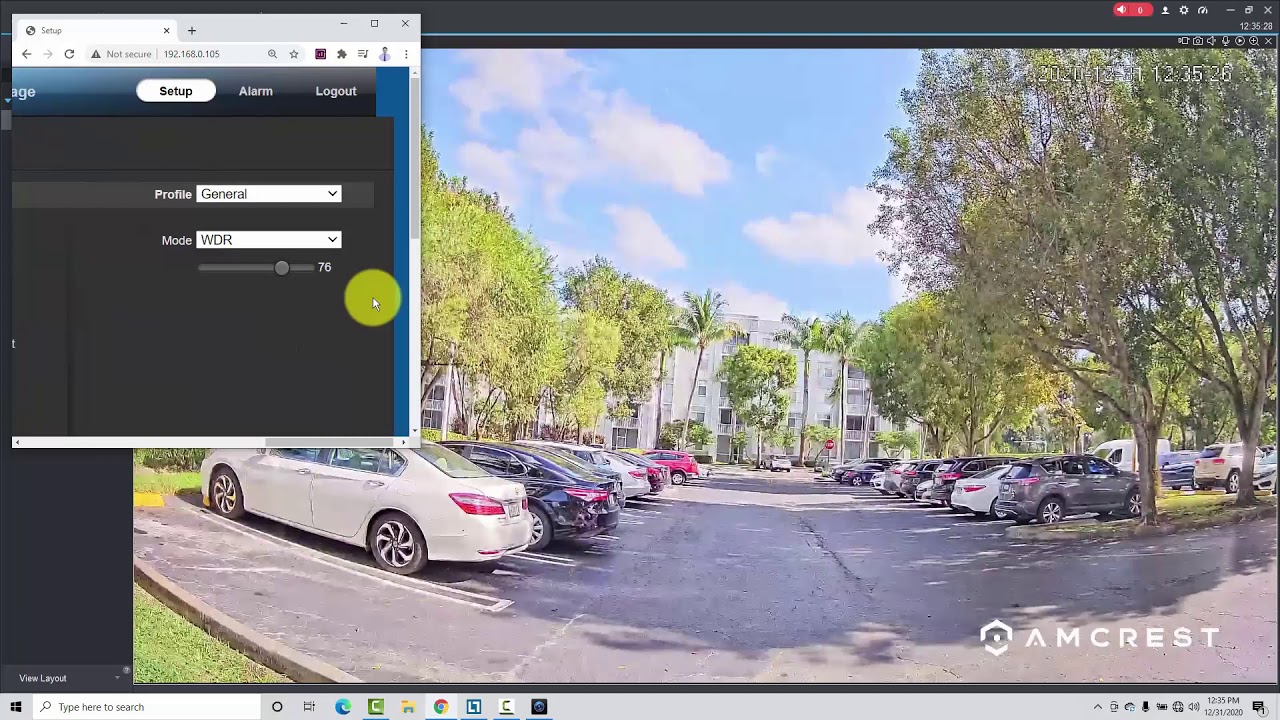Open the View Layout dropdown
Viewport: 1280px width, 720px height.
coord(70,678)
